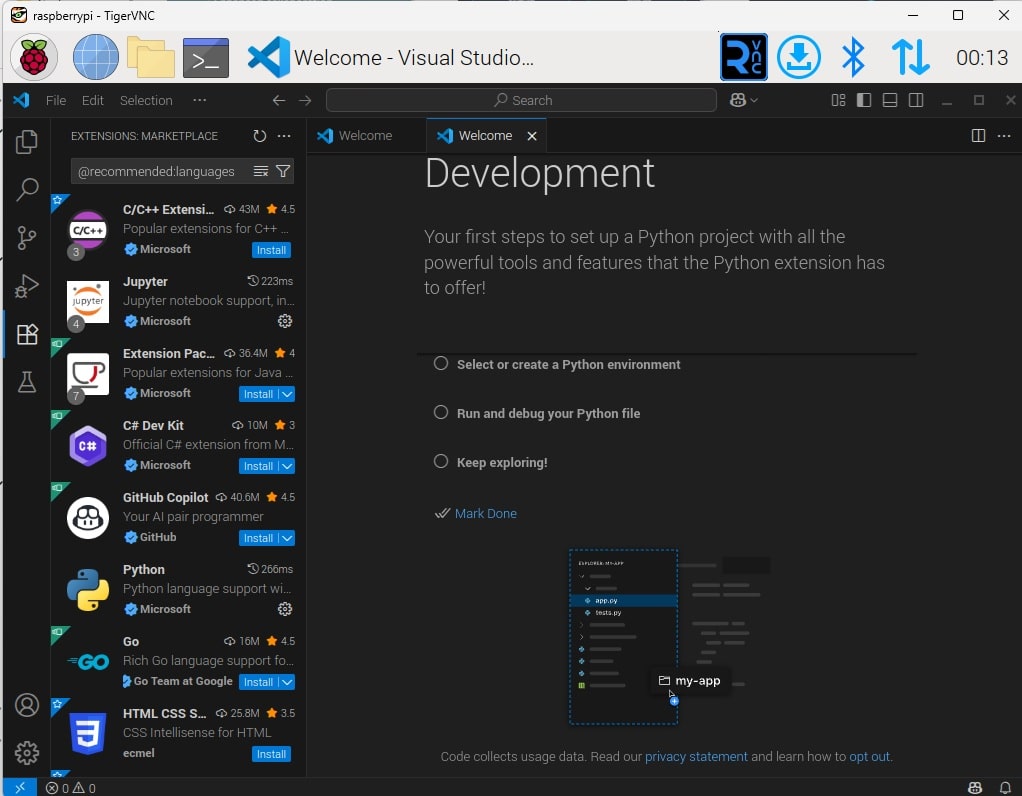Open the Accounts menu icon
The height and width of the screenshot is (796, 1022).
point(27,705)
